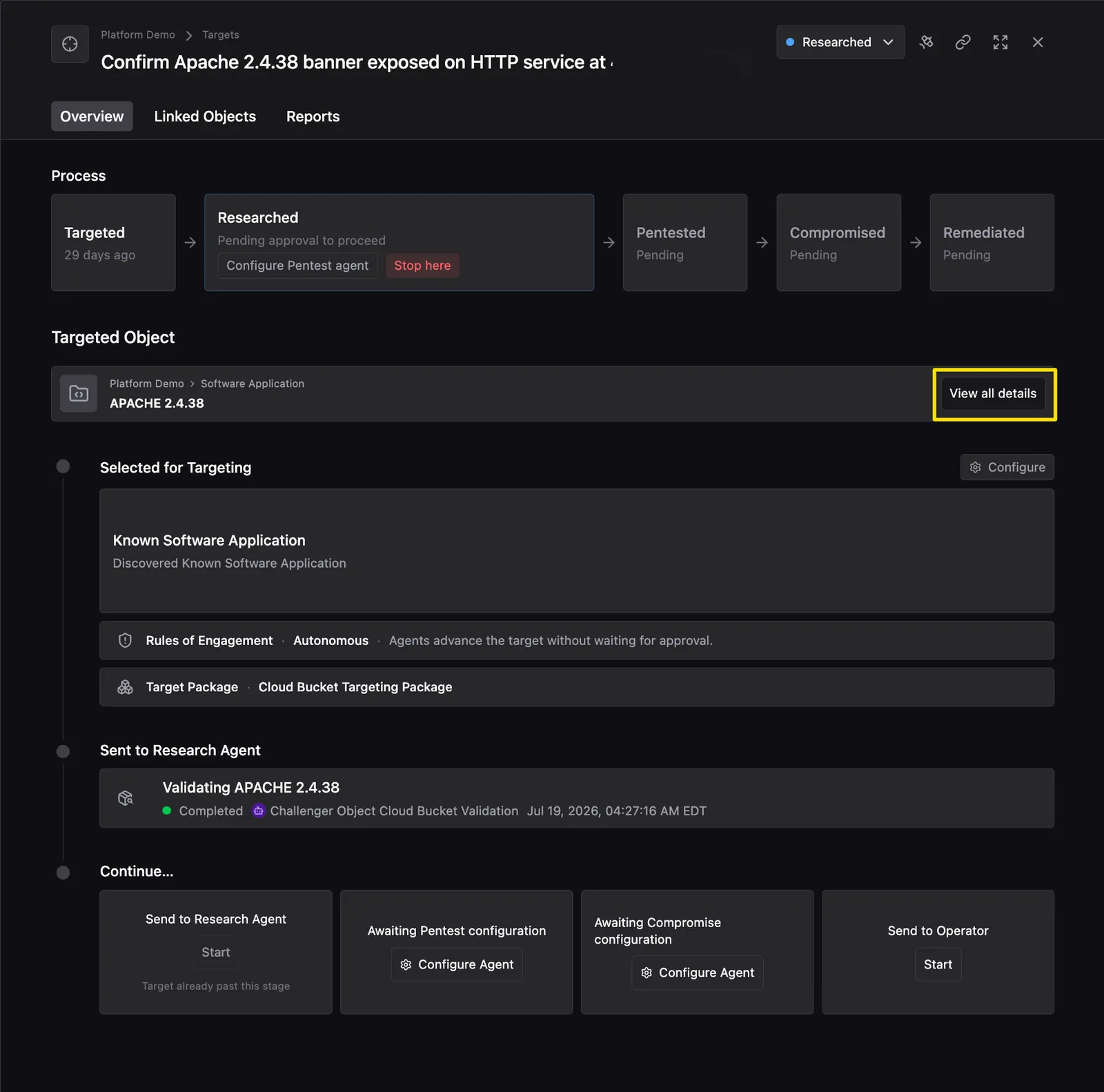
Task: Close the target detail panel
Action: 1038,42
